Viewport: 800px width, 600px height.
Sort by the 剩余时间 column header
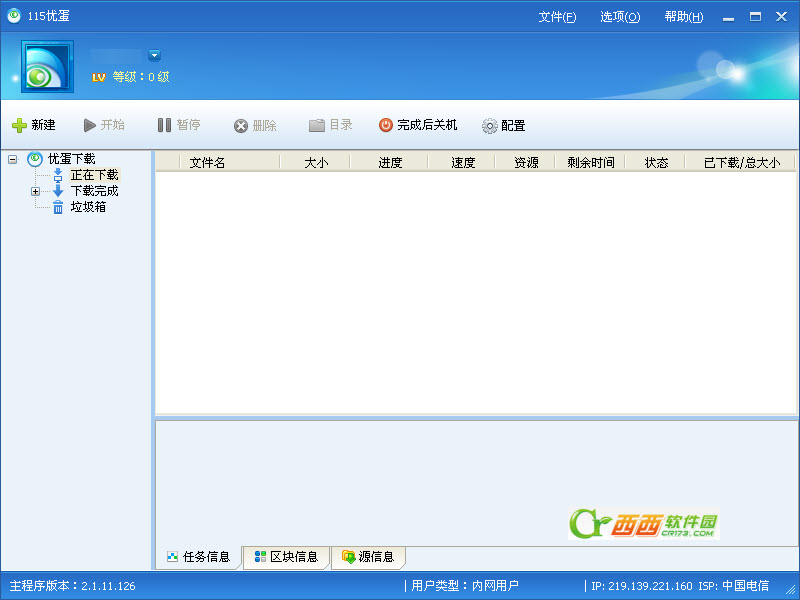click(591, 163)
